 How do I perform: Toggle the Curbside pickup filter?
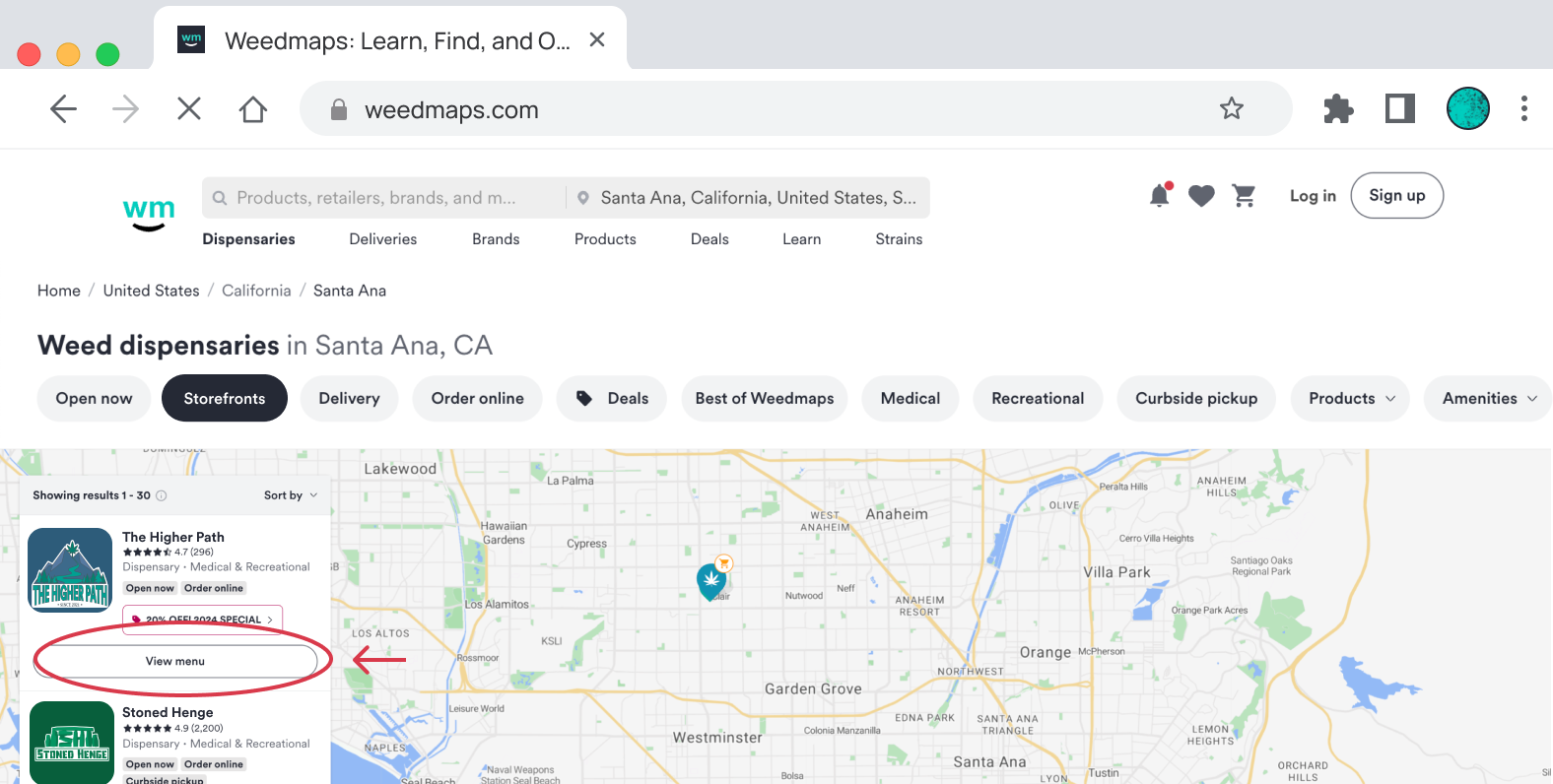pyautogui.click(x=1196, y=398)
